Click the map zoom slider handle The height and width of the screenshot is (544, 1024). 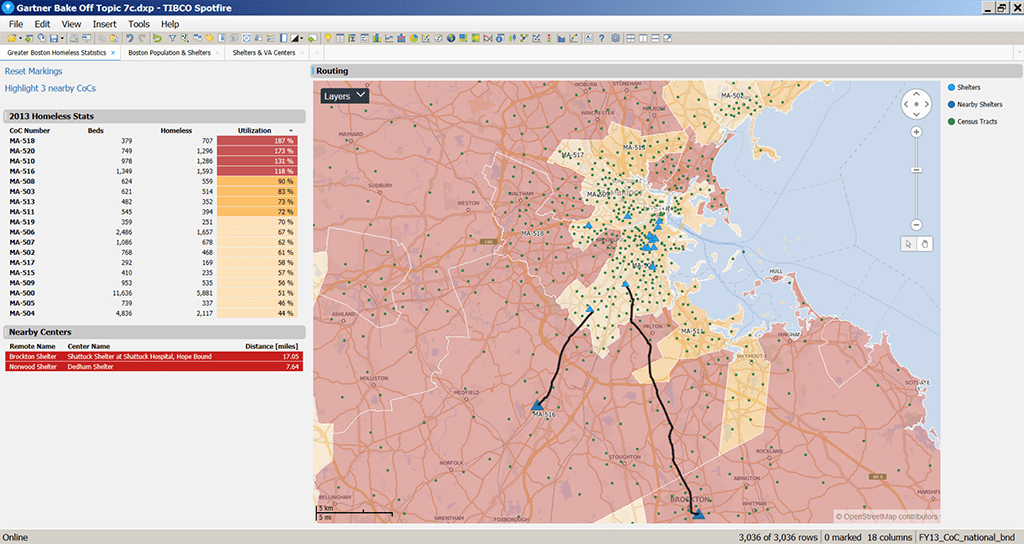pyautogui.click(x=916, y=170)
